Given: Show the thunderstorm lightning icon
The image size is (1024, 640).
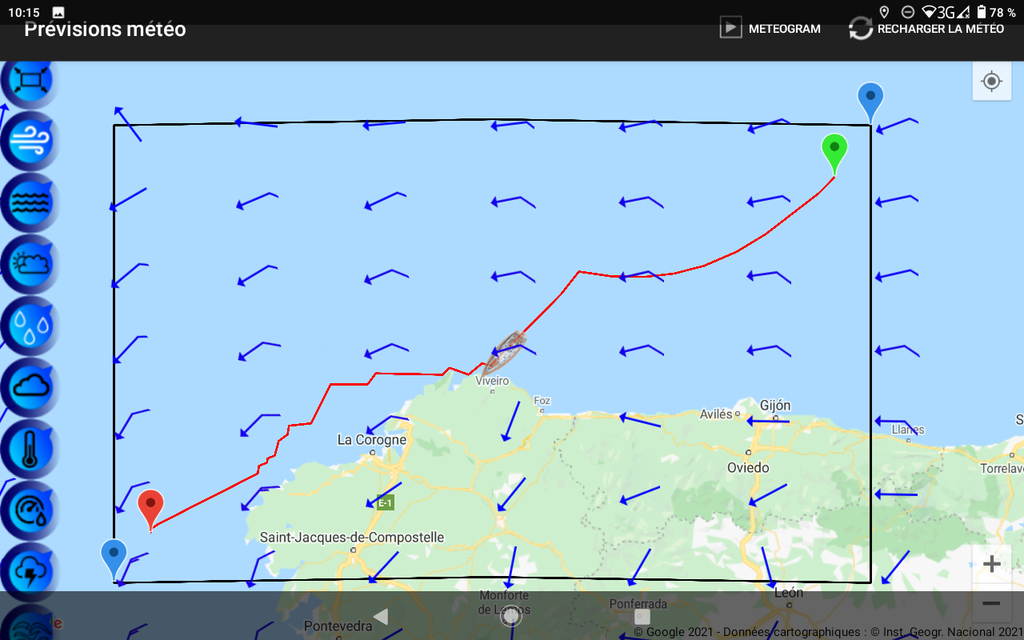Looking at the screenshot, I should coord(29,571).
